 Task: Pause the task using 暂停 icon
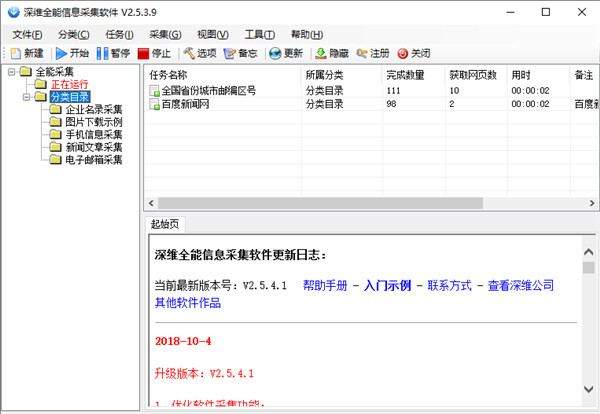coord(102,53)
